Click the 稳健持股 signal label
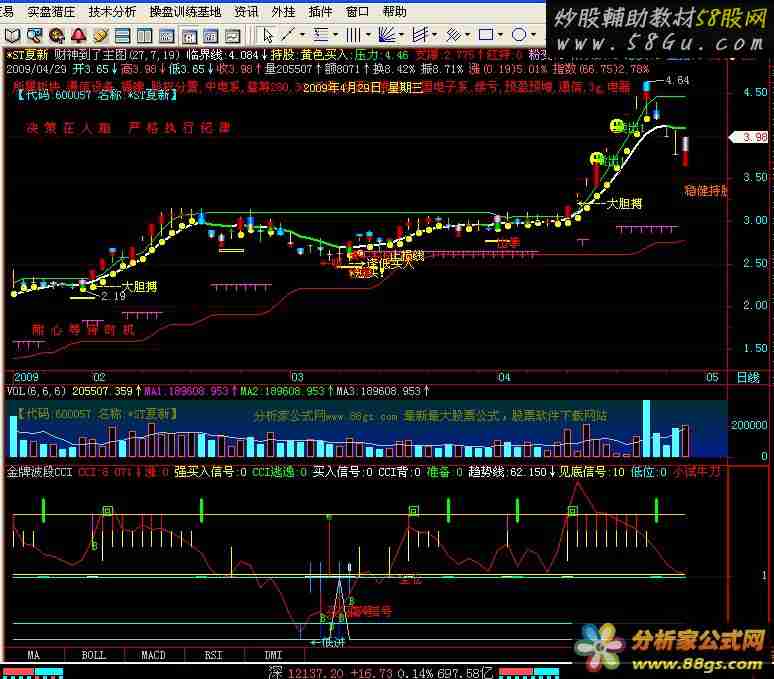 pos(706,190)
